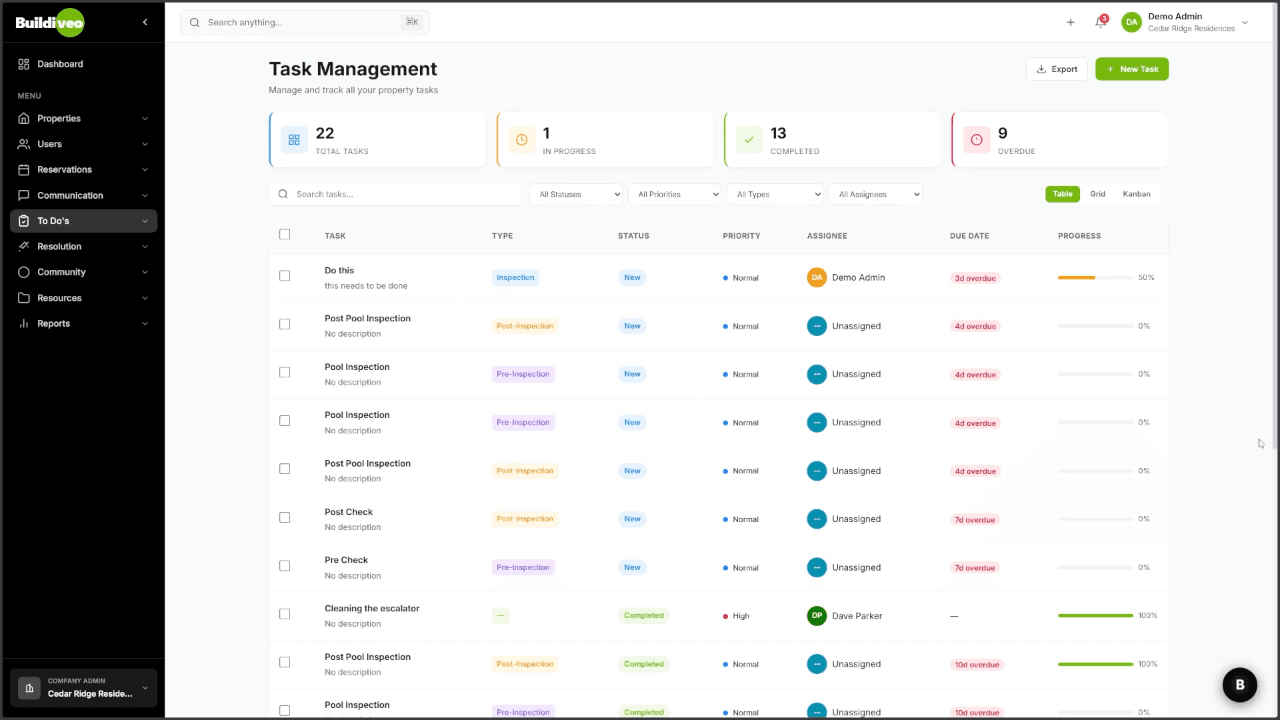
Task: Switch to the Grid view tab
Action: 1098,194
